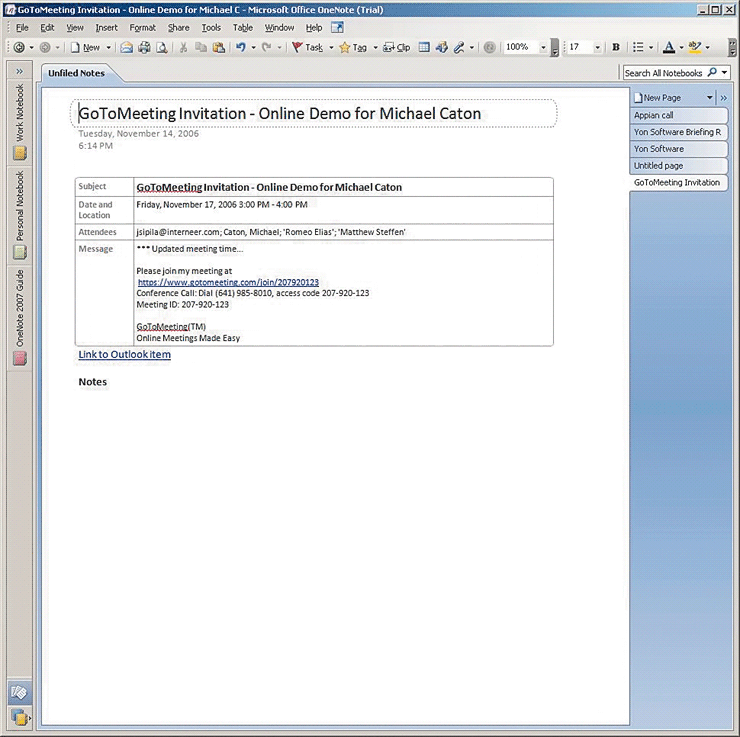Open the Table menu

pos(243,28)
